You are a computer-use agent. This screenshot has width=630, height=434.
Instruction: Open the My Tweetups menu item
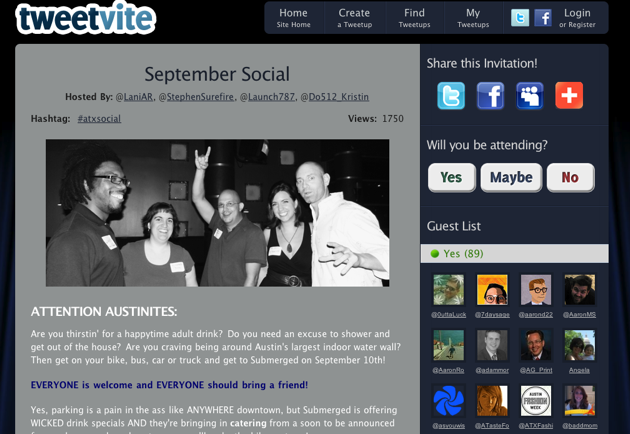click(x=473, y=18)
